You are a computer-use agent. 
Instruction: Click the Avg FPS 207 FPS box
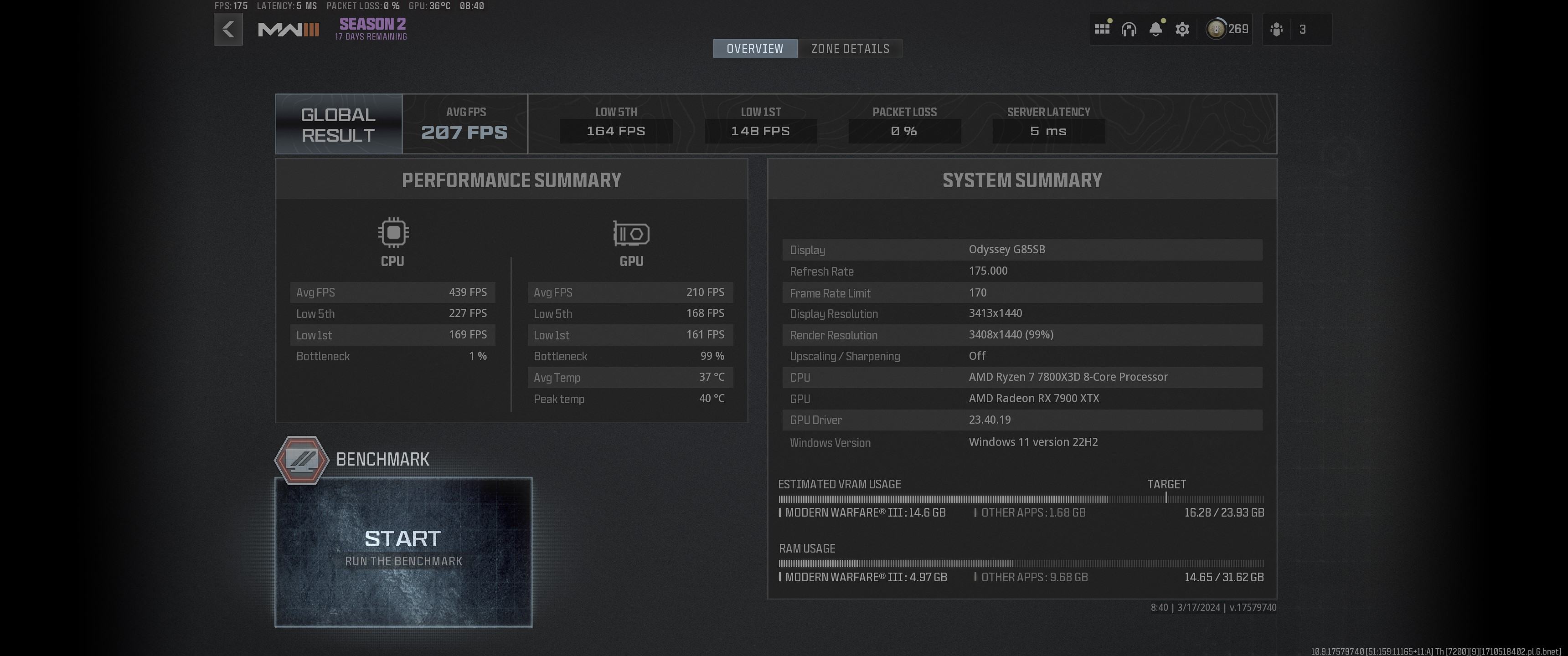[x=465, y=124]
